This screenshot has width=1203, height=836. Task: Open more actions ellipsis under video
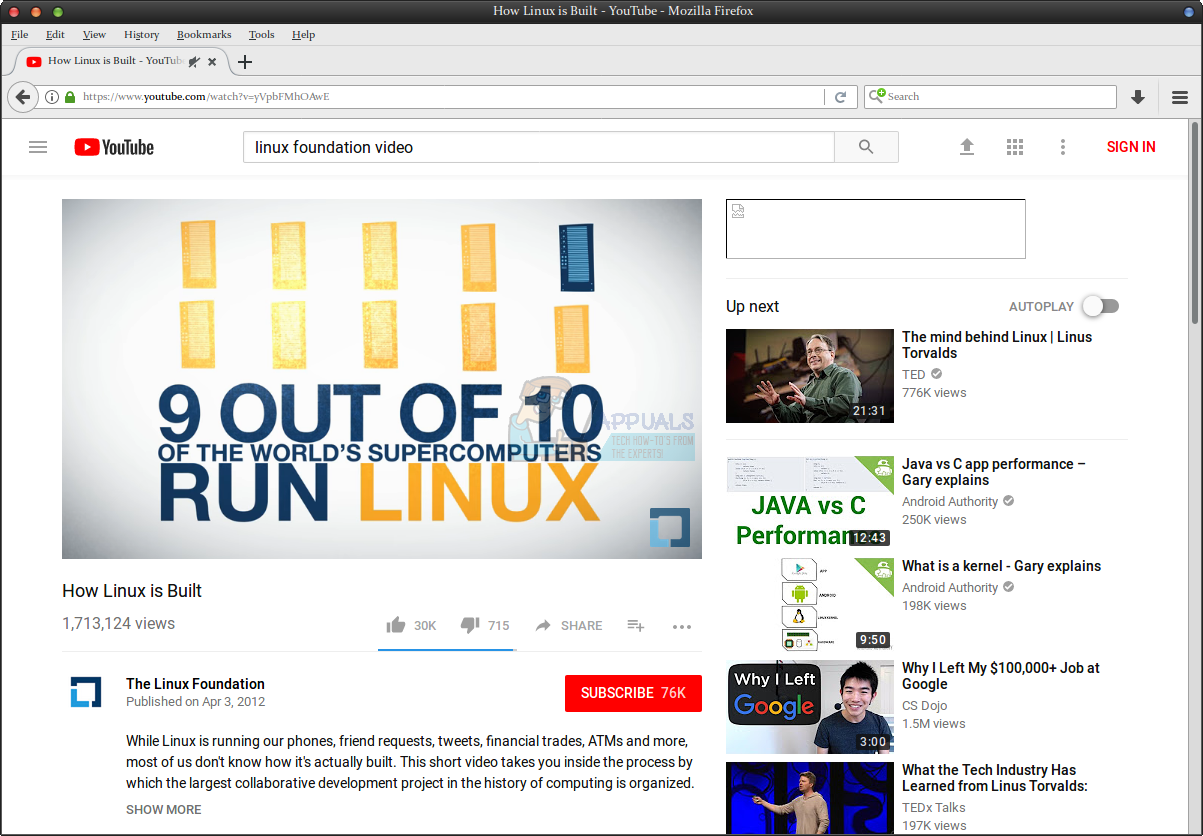tap(682, 627)
